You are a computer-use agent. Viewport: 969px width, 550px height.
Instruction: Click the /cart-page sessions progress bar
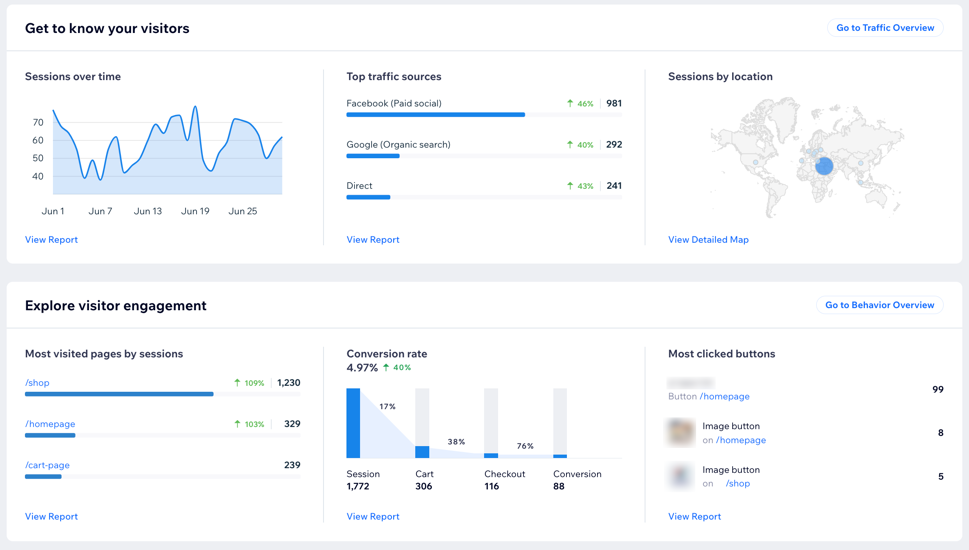(x=163, y=476)
